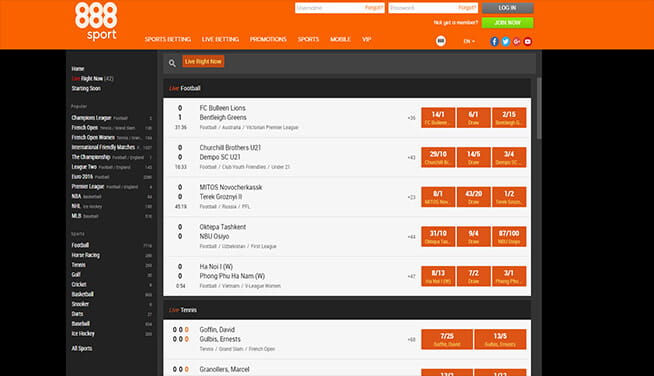
Task: Go to Home in sidebar
Action: (78, 69)
